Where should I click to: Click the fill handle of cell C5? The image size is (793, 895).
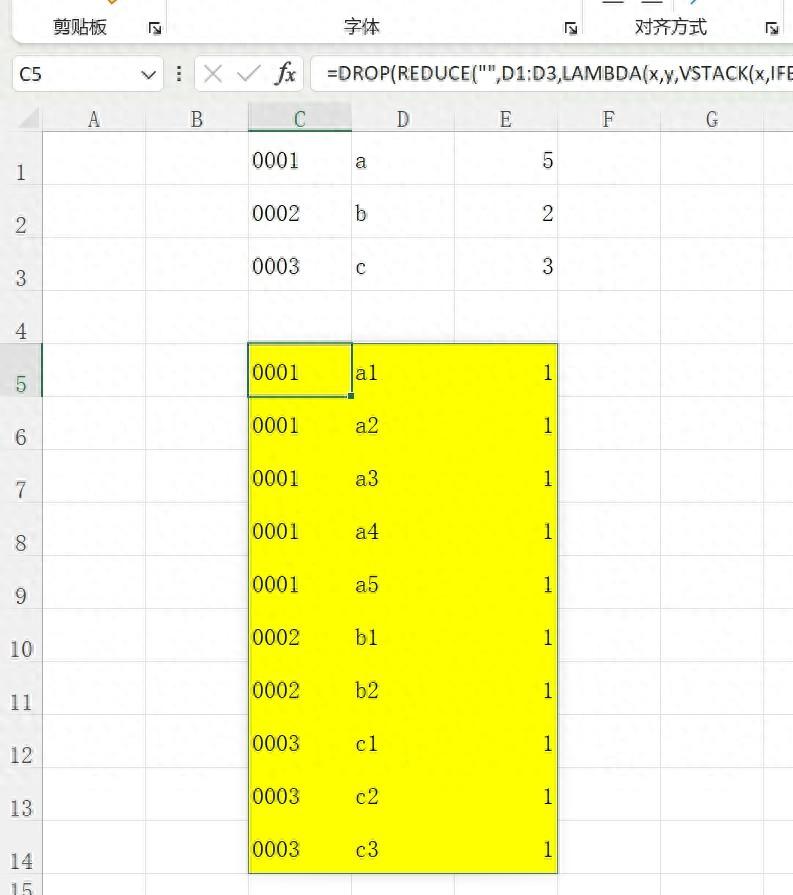pyautogui.click(x=351, y=396)
